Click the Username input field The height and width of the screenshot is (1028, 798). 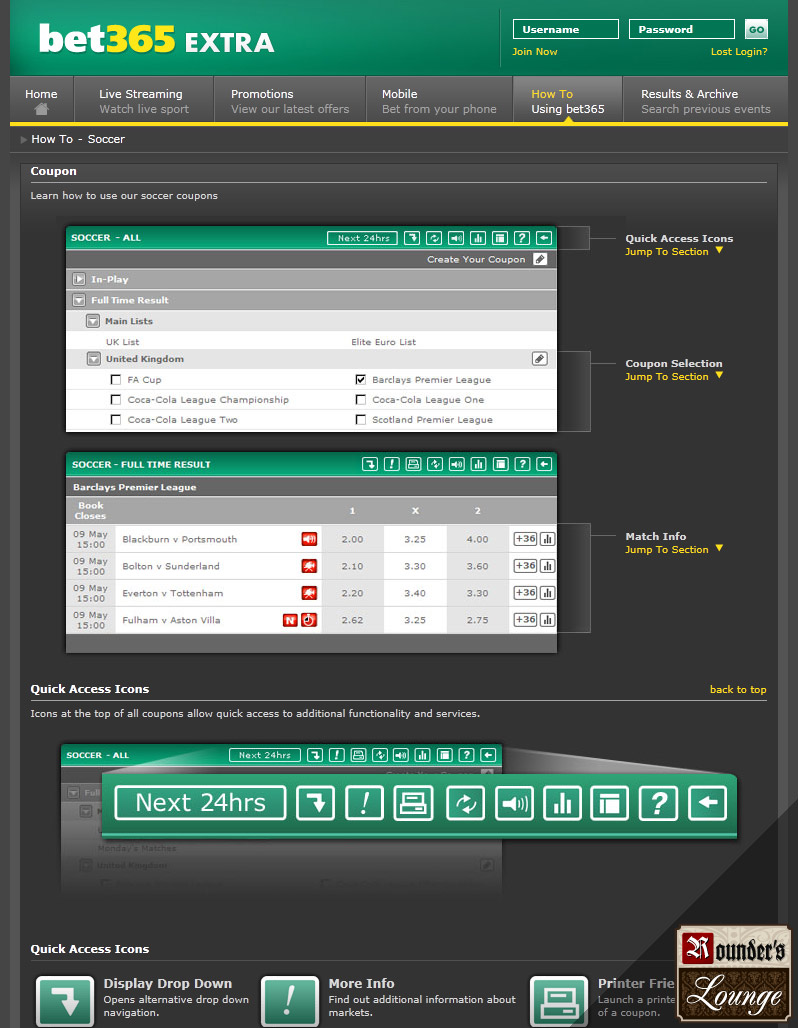pos(565,29)
